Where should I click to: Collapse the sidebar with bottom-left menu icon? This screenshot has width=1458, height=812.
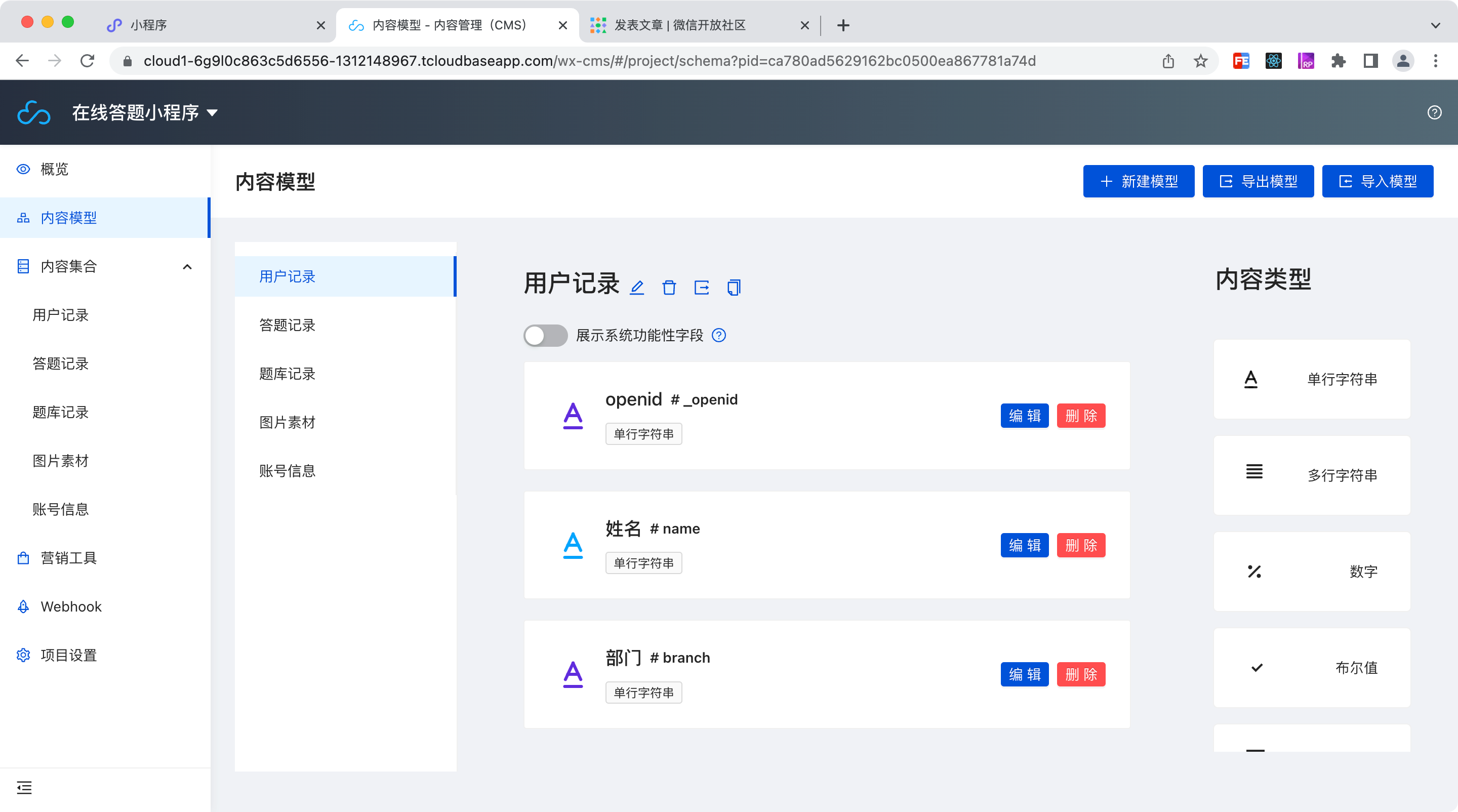point(24,787)
